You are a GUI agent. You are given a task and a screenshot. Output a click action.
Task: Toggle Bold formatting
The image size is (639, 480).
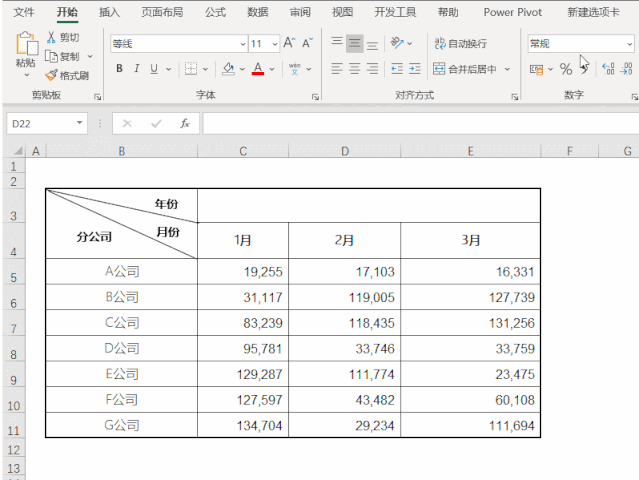pos(119,69)
